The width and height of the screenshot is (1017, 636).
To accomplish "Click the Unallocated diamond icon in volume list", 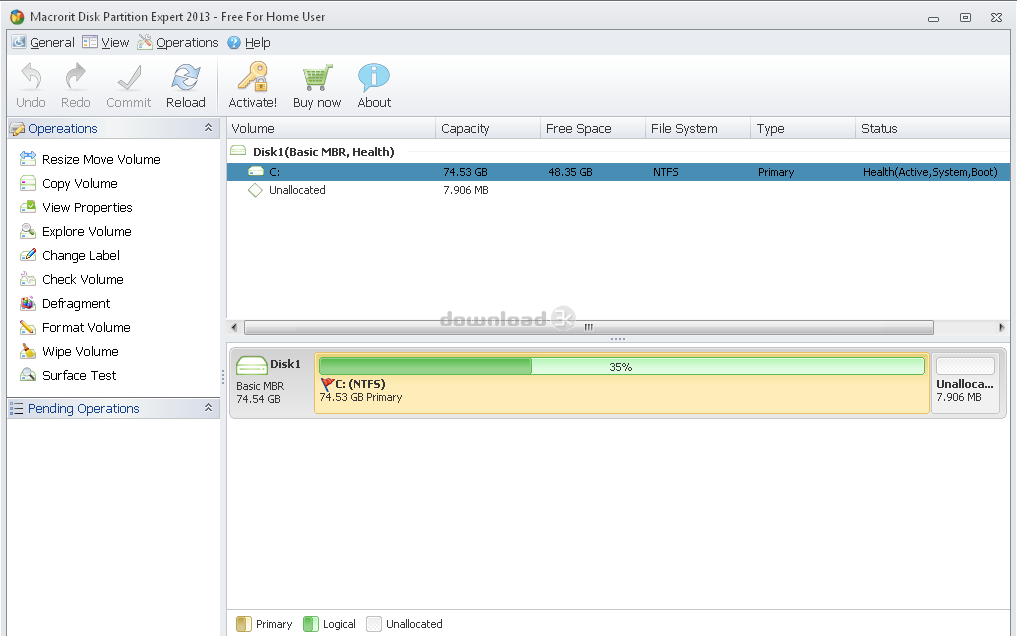I will coord(256,190).
